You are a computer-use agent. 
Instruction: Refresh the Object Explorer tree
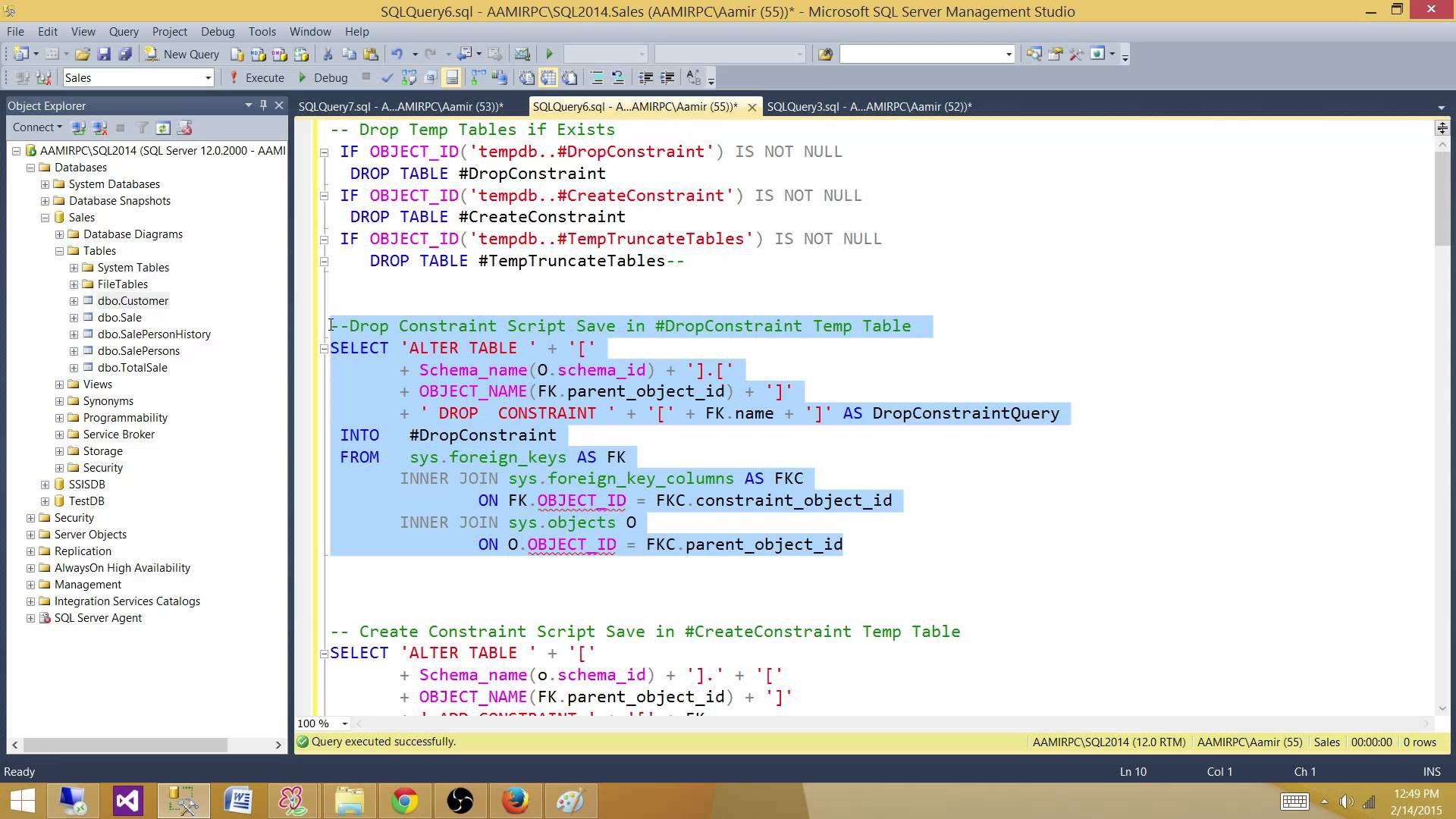point(163,127)
